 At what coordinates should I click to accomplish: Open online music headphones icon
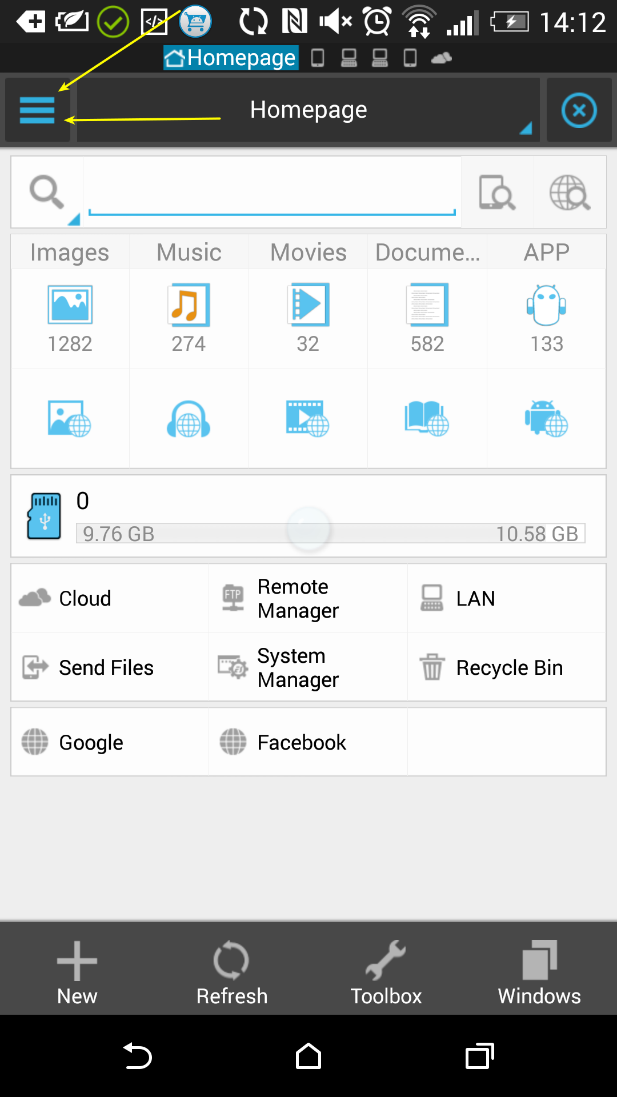point(188,418)
